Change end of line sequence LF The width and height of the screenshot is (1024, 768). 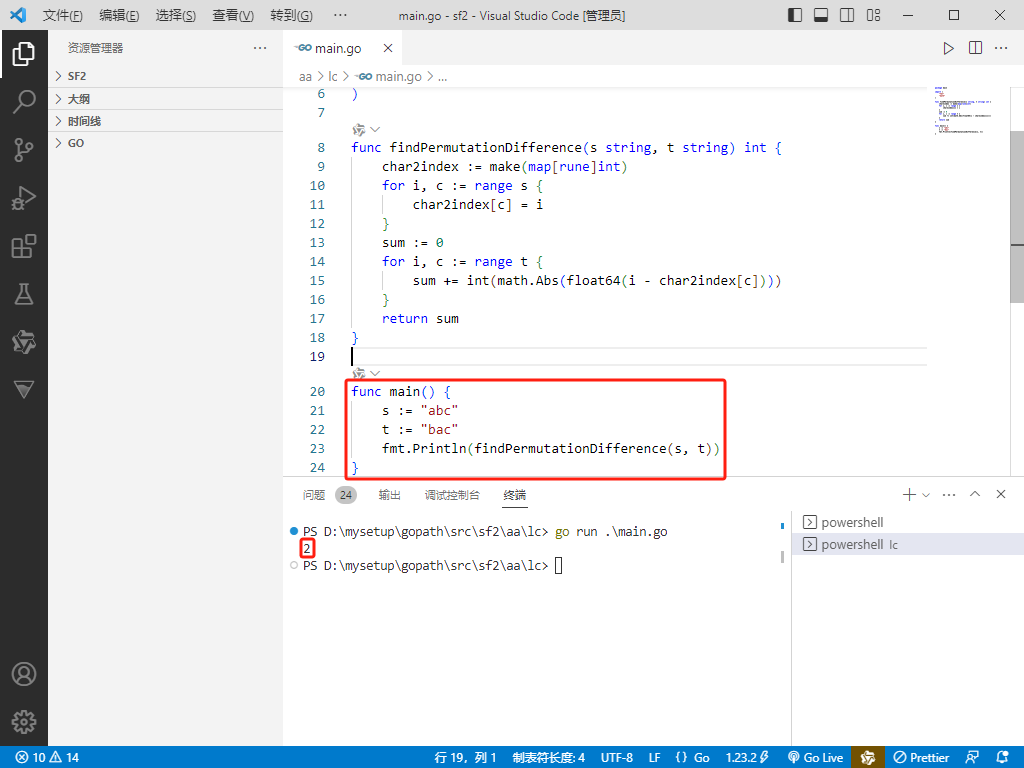point(654,758)
